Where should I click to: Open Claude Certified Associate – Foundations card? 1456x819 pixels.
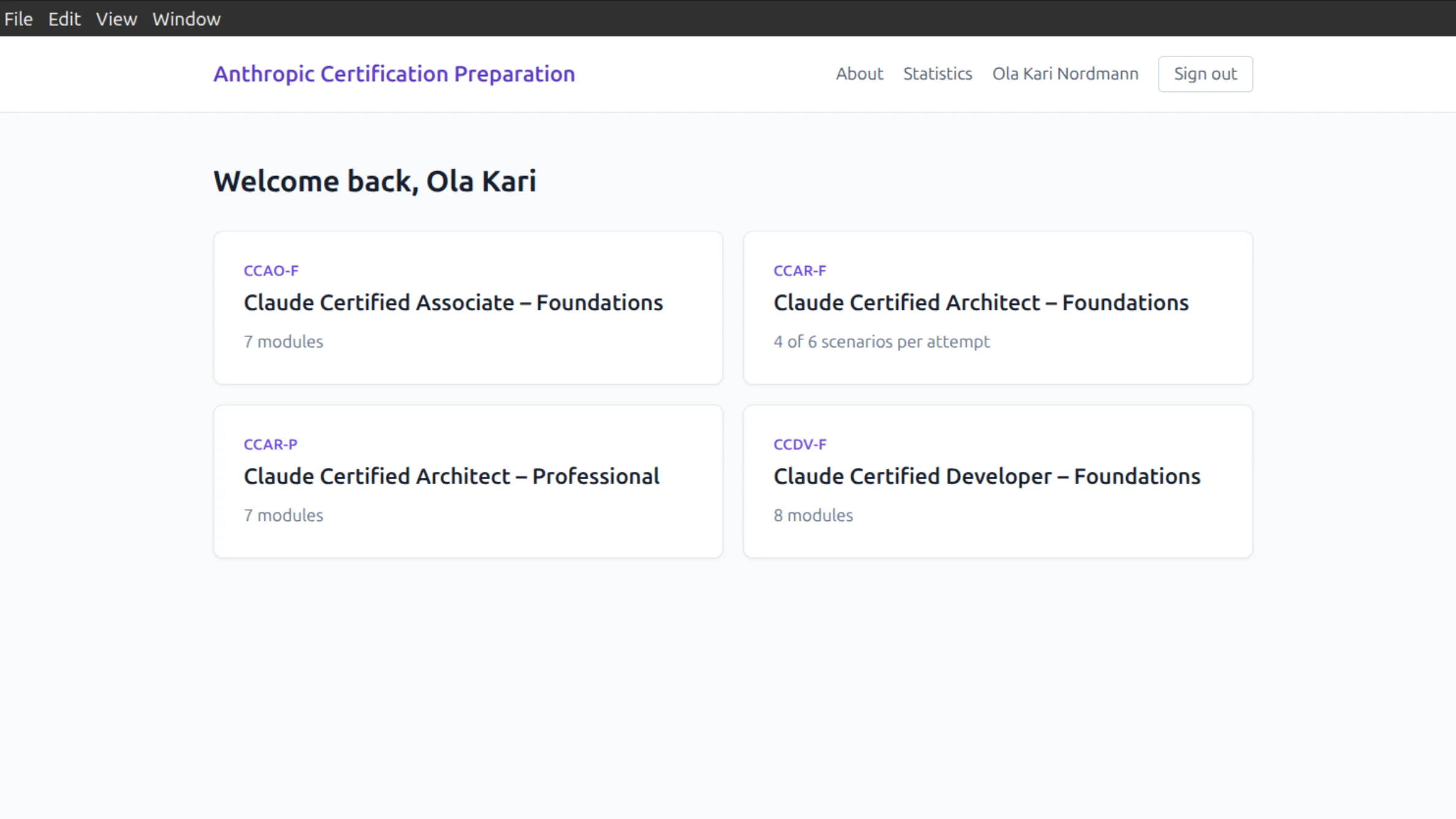coord(468,307)
